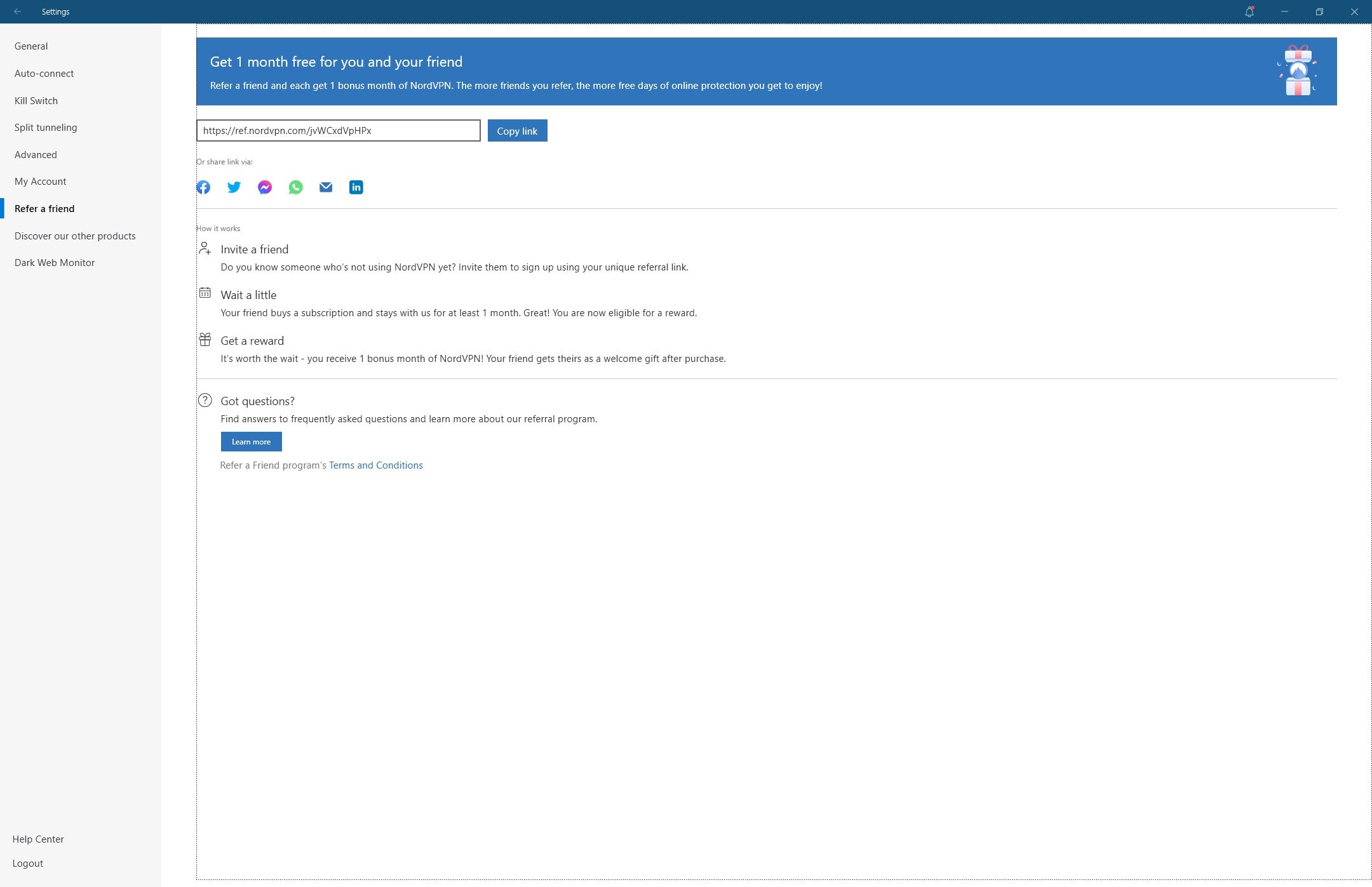This screenshot has height=887, width=1372.
Task: Click the referral link text field
Action: pos(338,131)
